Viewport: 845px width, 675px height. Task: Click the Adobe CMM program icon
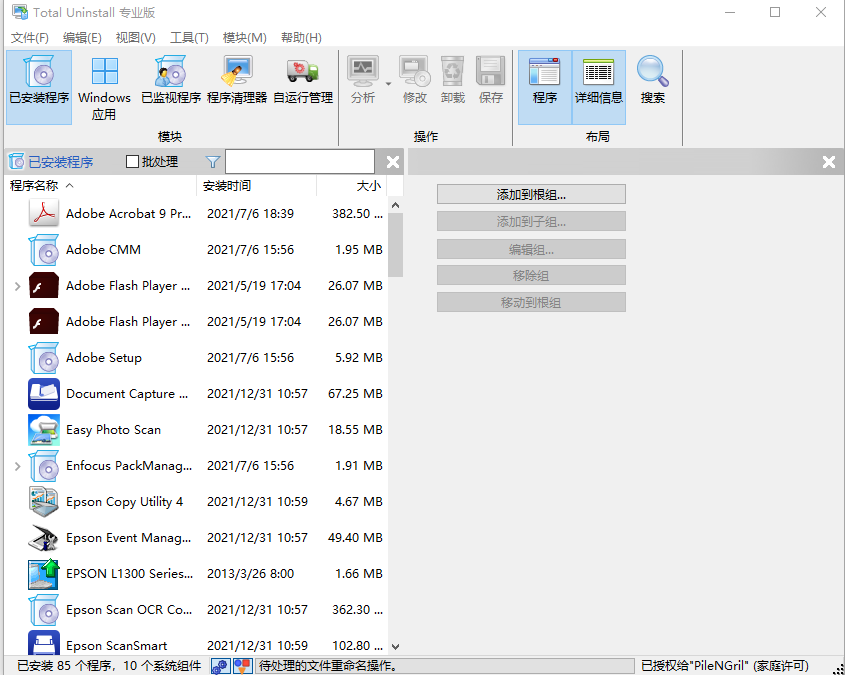tap(44, 250)
